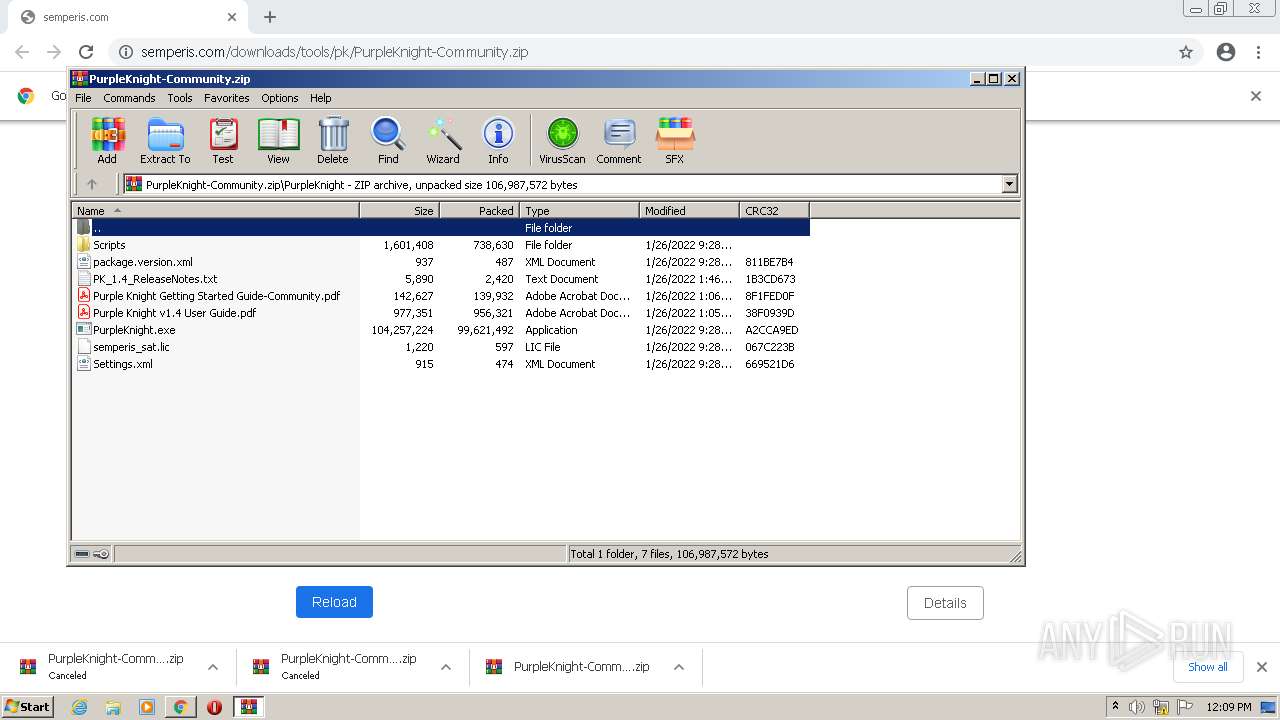This screenshot has width=1280, height=720.
Task: Click the taskbar clock 12:09 PM
Action: tap(1229, 707)
